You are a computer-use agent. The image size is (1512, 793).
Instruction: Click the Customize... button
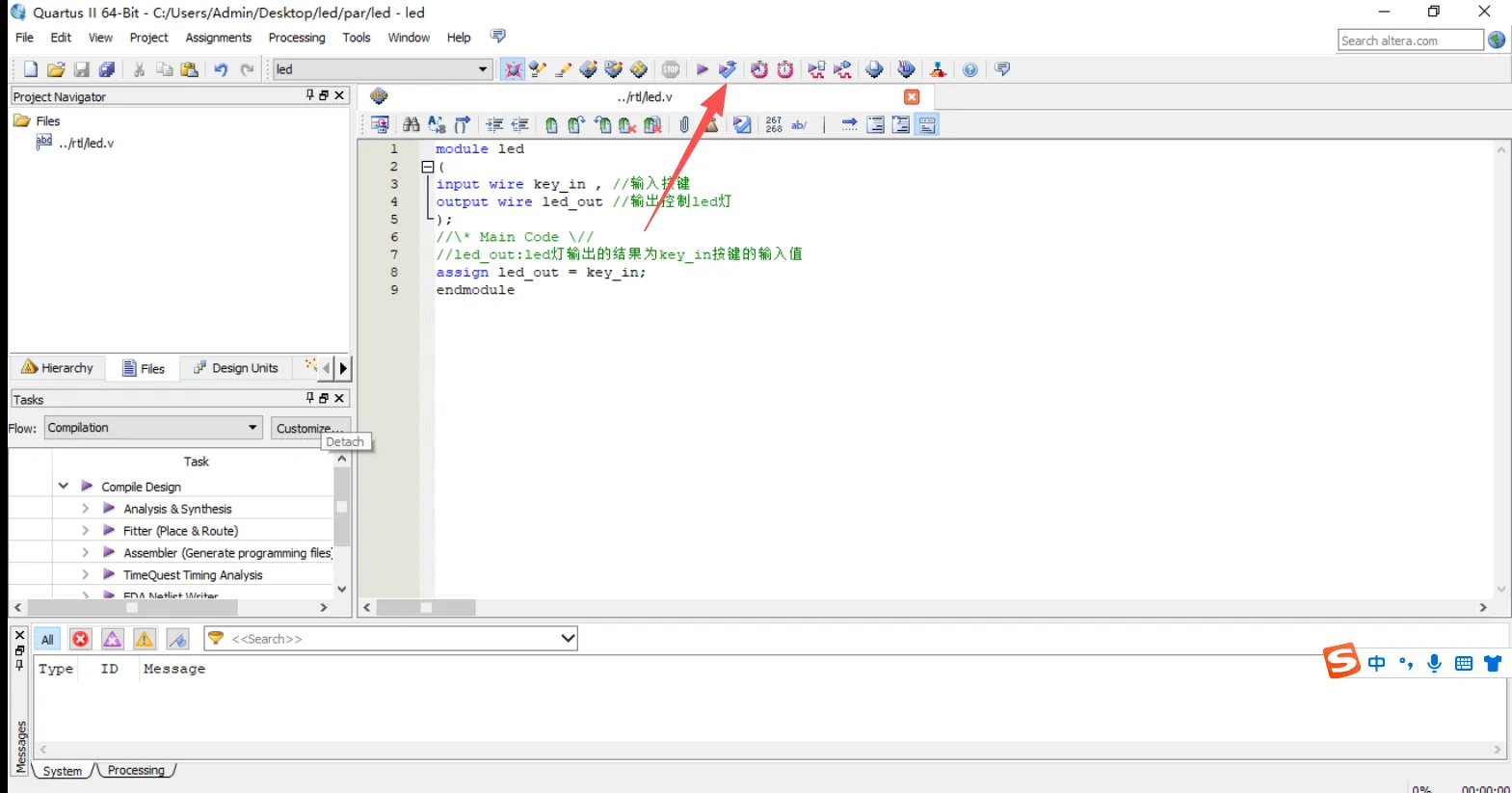[309, 428]
